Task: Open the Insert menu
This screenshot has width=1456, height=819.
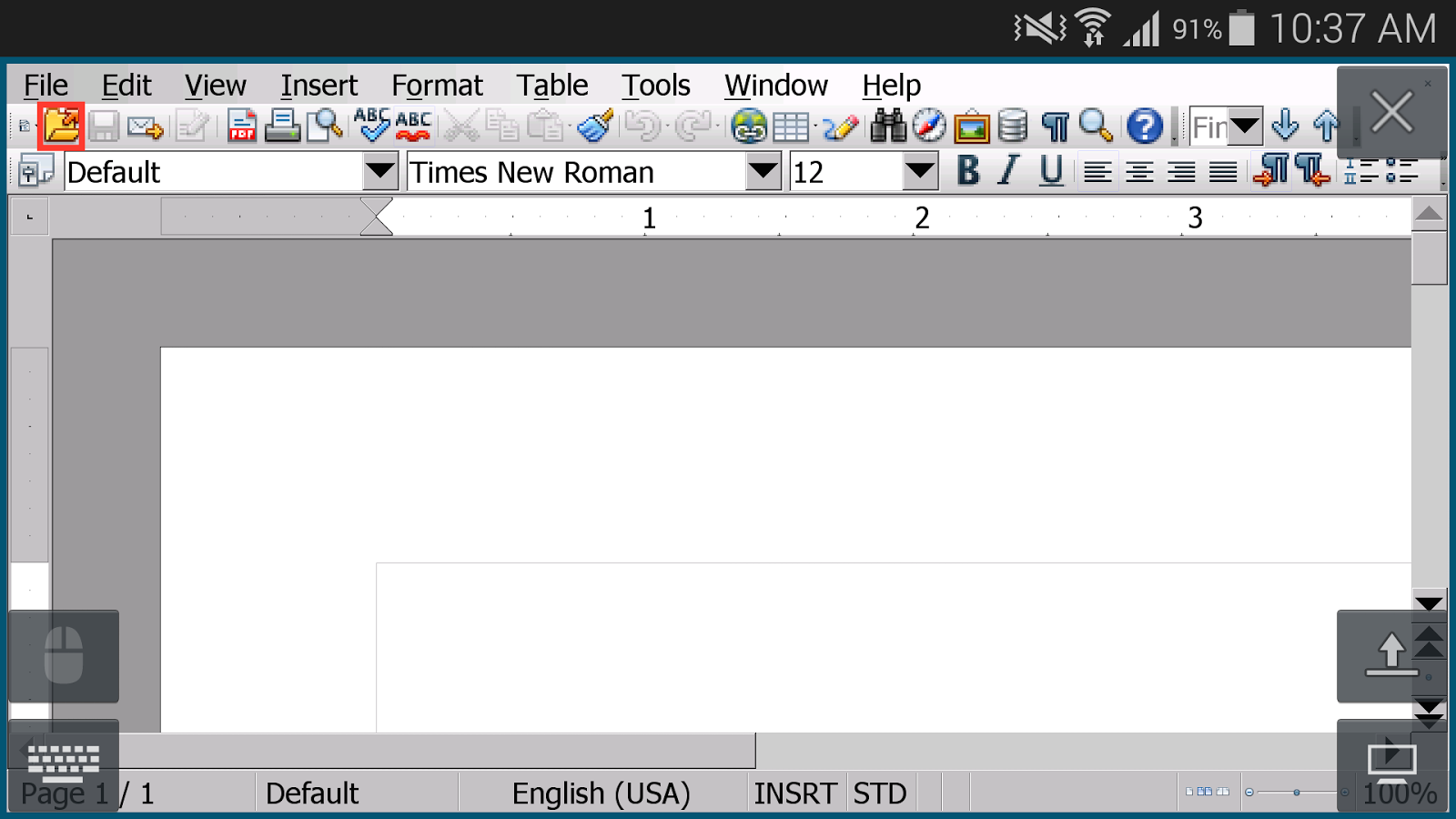Action: tap(319, 86)
